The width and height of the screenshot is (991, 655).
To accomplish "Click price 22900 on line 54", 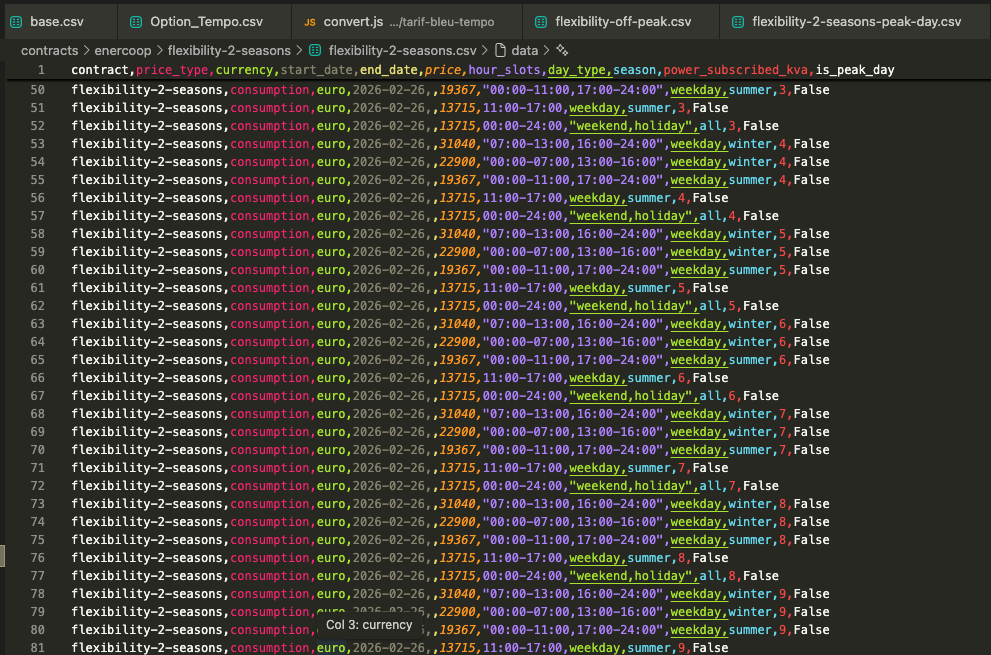I will [x=458, y=162].
